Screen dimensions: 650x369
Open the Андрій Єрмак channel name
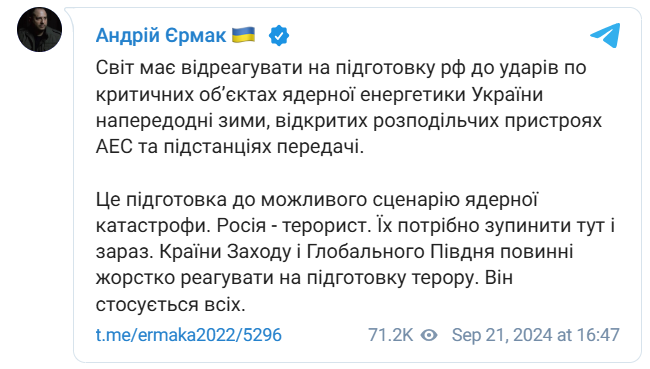(161, 35)
